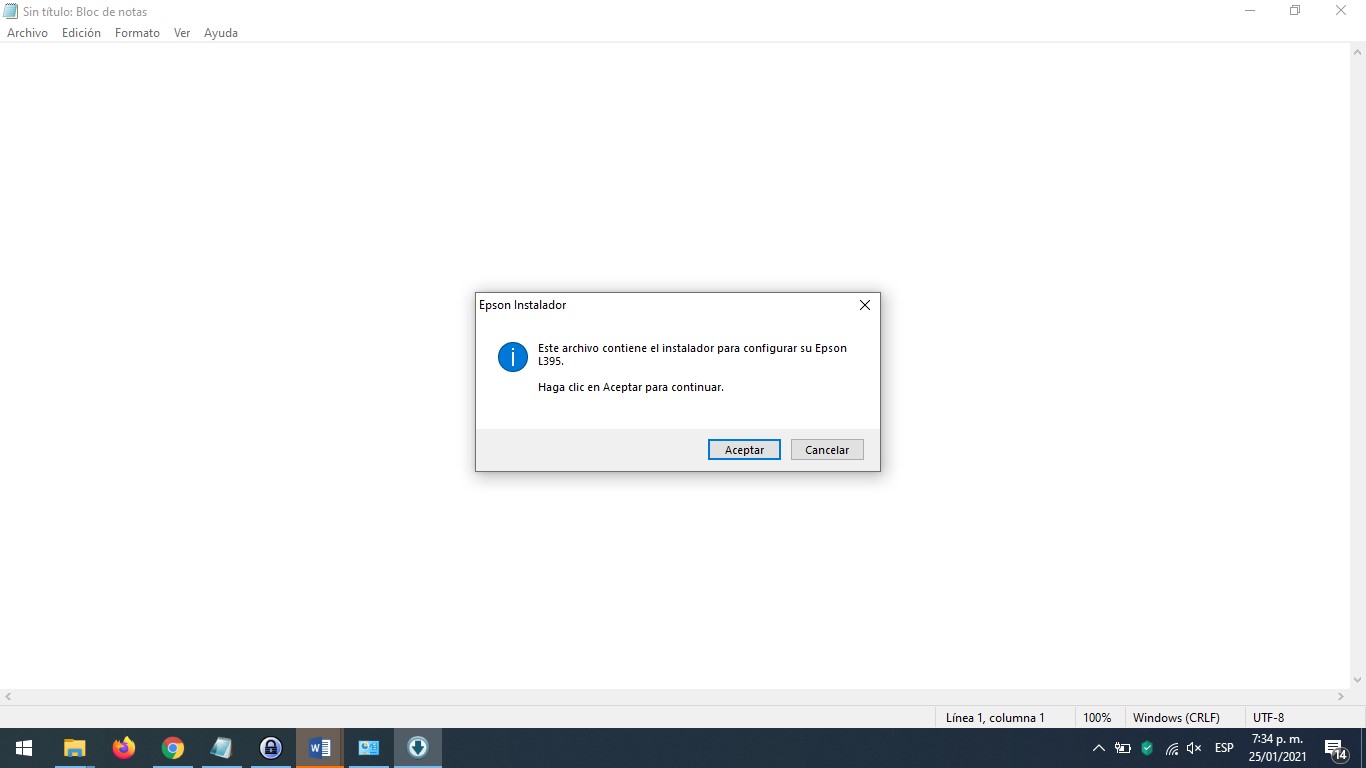Close the Bloc de notas window
1366x768 pixels.
1341,11
